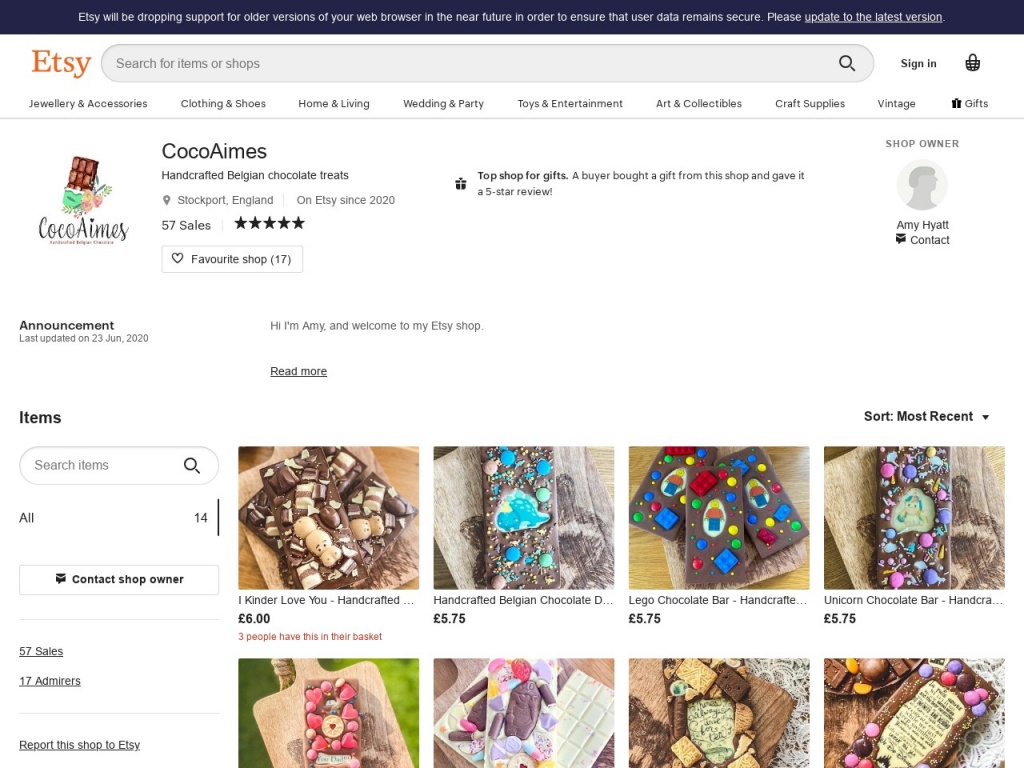Click the items search magnifier icon
Viewport: 1024px width, 768px height.
(x=192, y=465)
